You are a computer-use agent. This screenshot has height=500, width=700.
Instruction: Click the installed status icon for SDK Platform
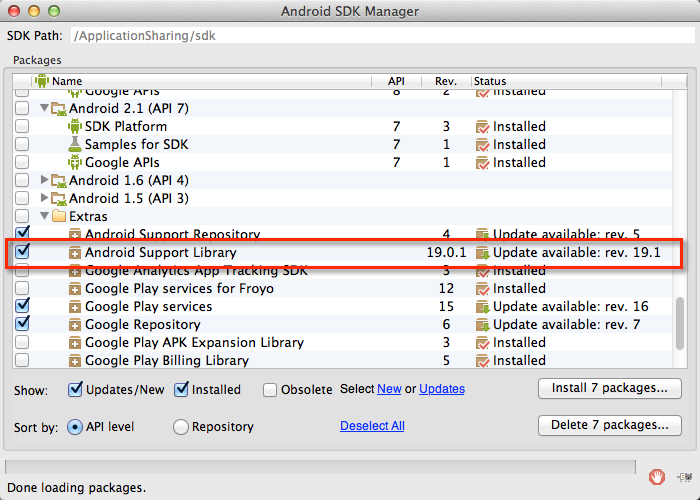tap(482, 127)
